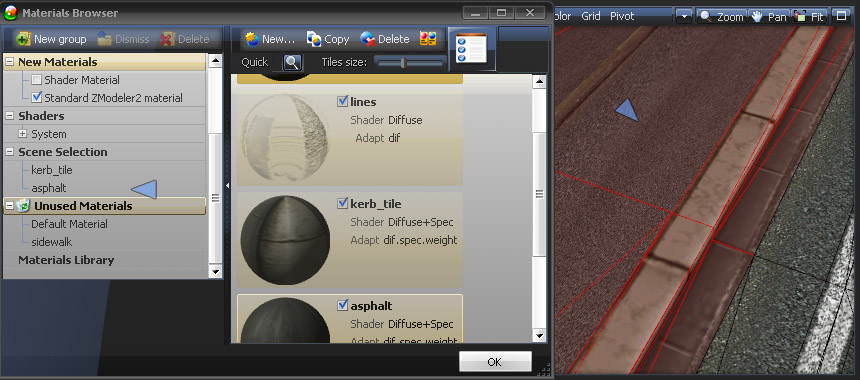Viewport: 860px width, 380px height.
Task: Click the colored spheres icon beside Delete
Action: (x=428, y=38)
